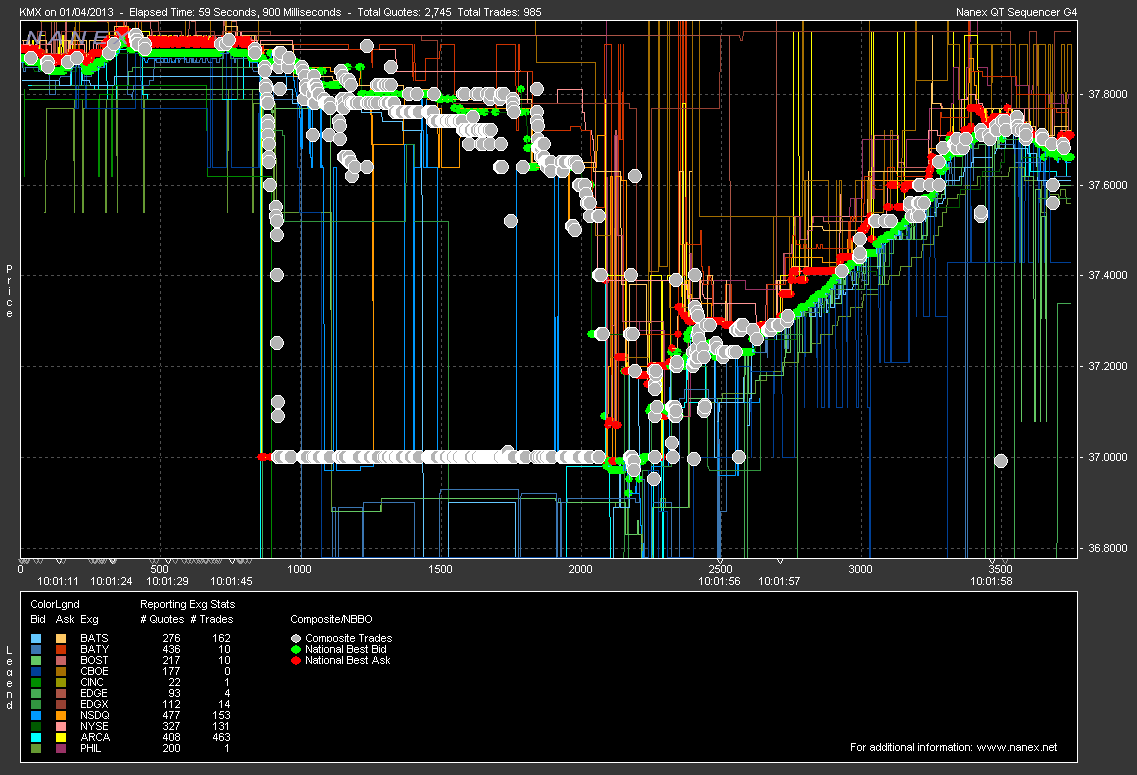1137x775 pixels.
Task: Click the 'ColorLgnd' heading
Action: click(x=55, y=605)
